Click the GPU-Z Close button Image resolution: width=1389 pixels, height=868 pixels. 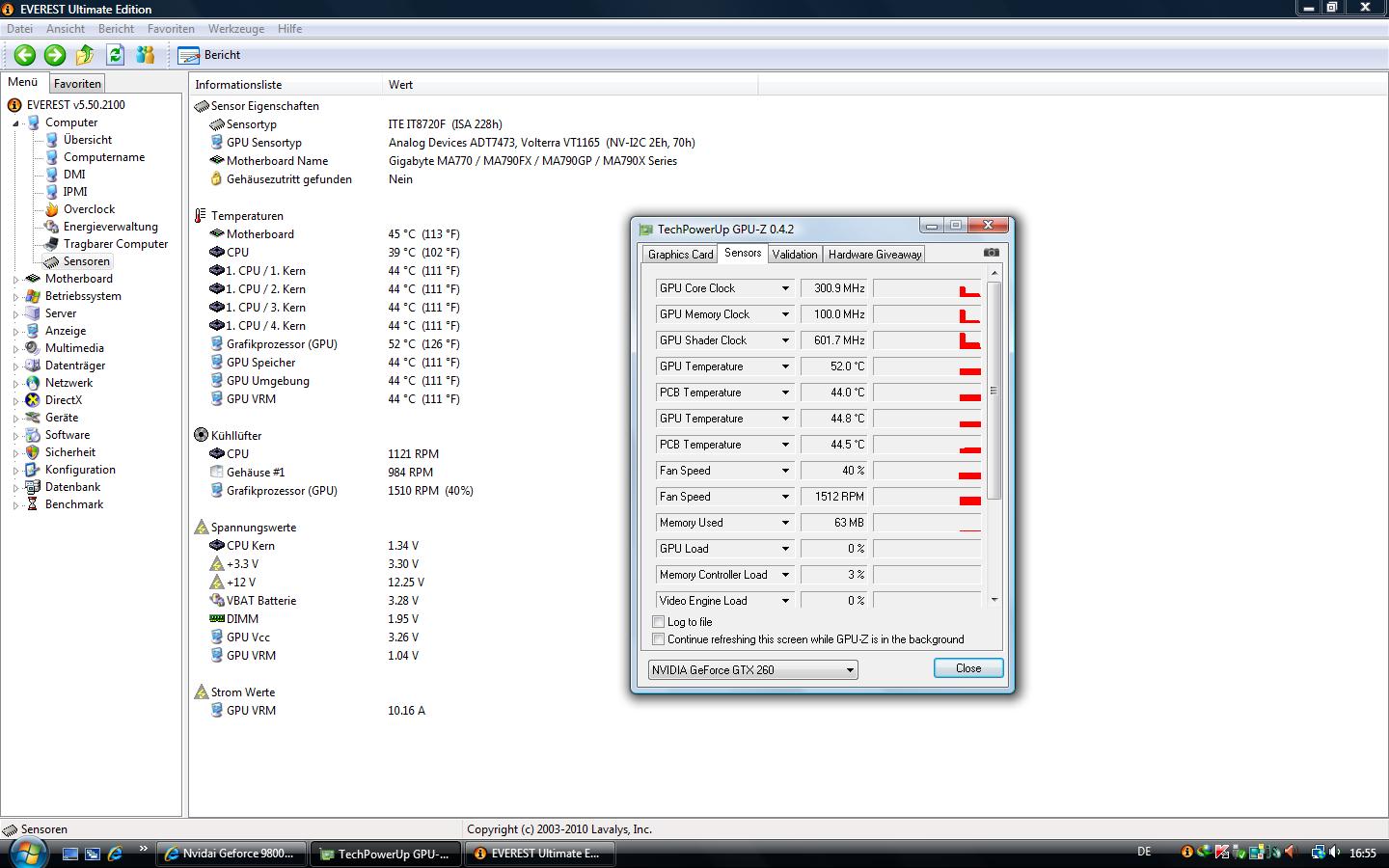968,668
